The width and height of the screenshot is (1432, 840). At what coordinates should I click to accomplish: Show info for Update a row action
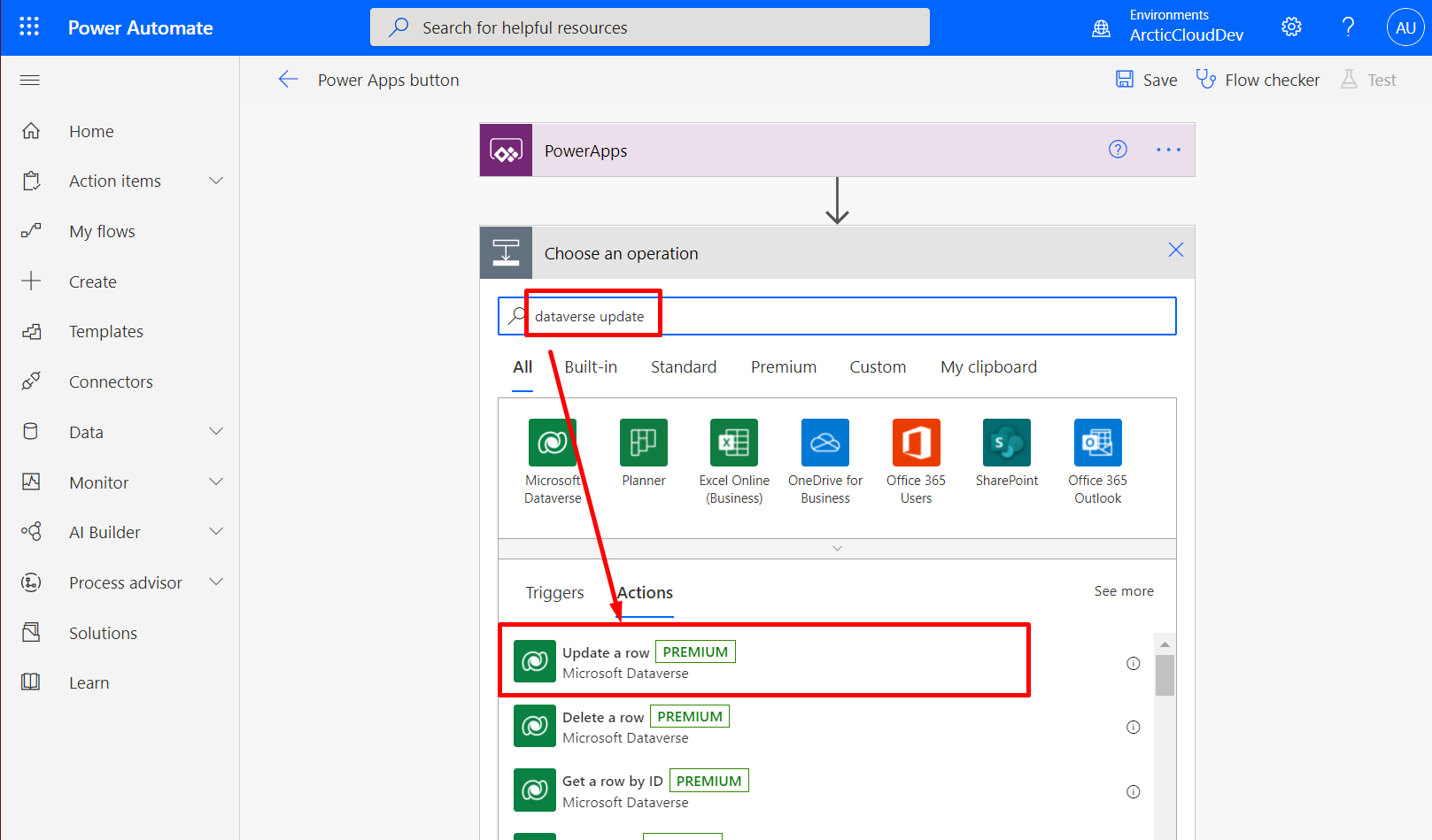click(x=1133, y=663)
